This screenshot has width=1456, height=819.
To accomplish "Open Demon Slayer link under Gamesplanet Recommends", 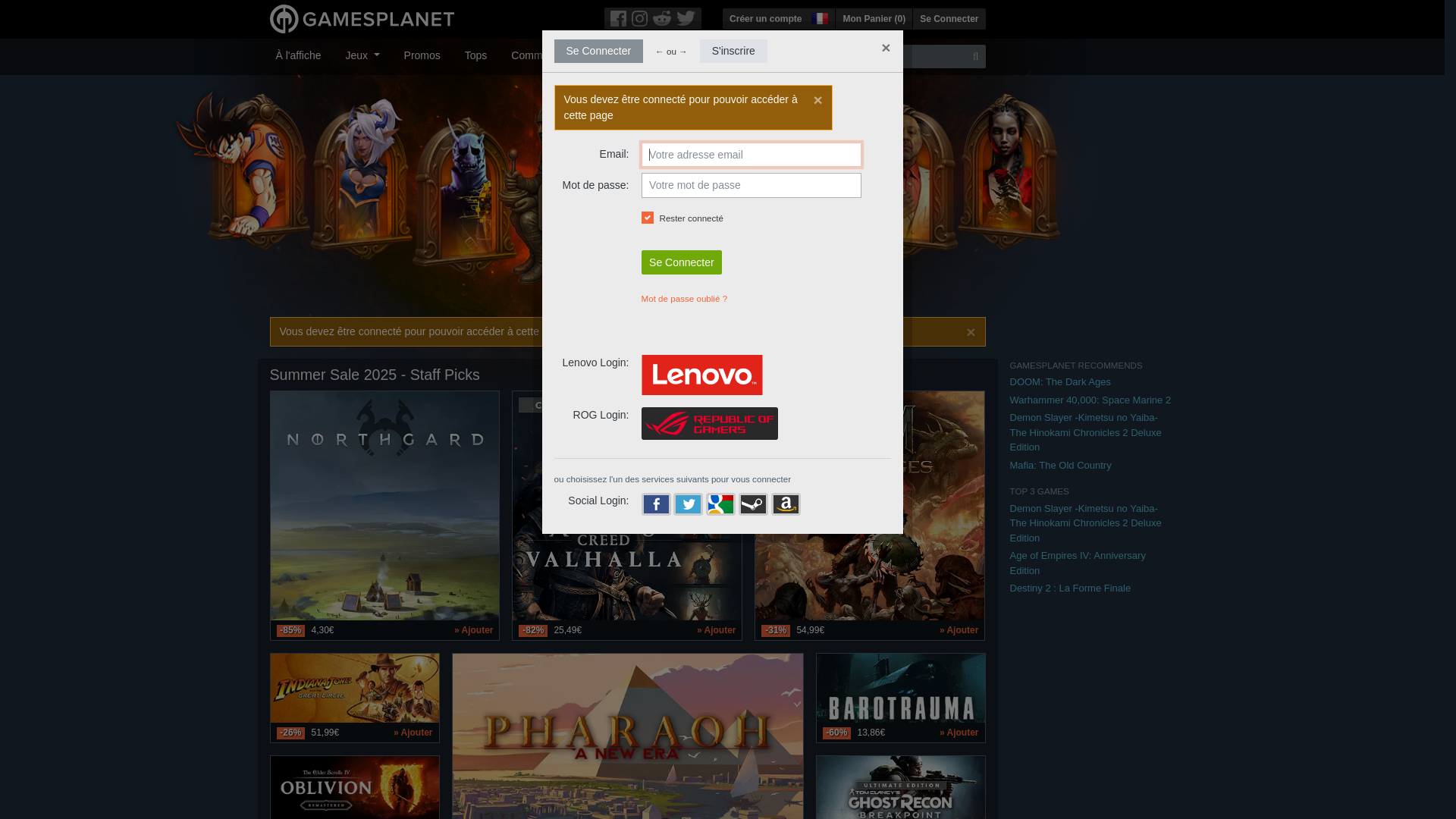I will [x=1085, y=432].
